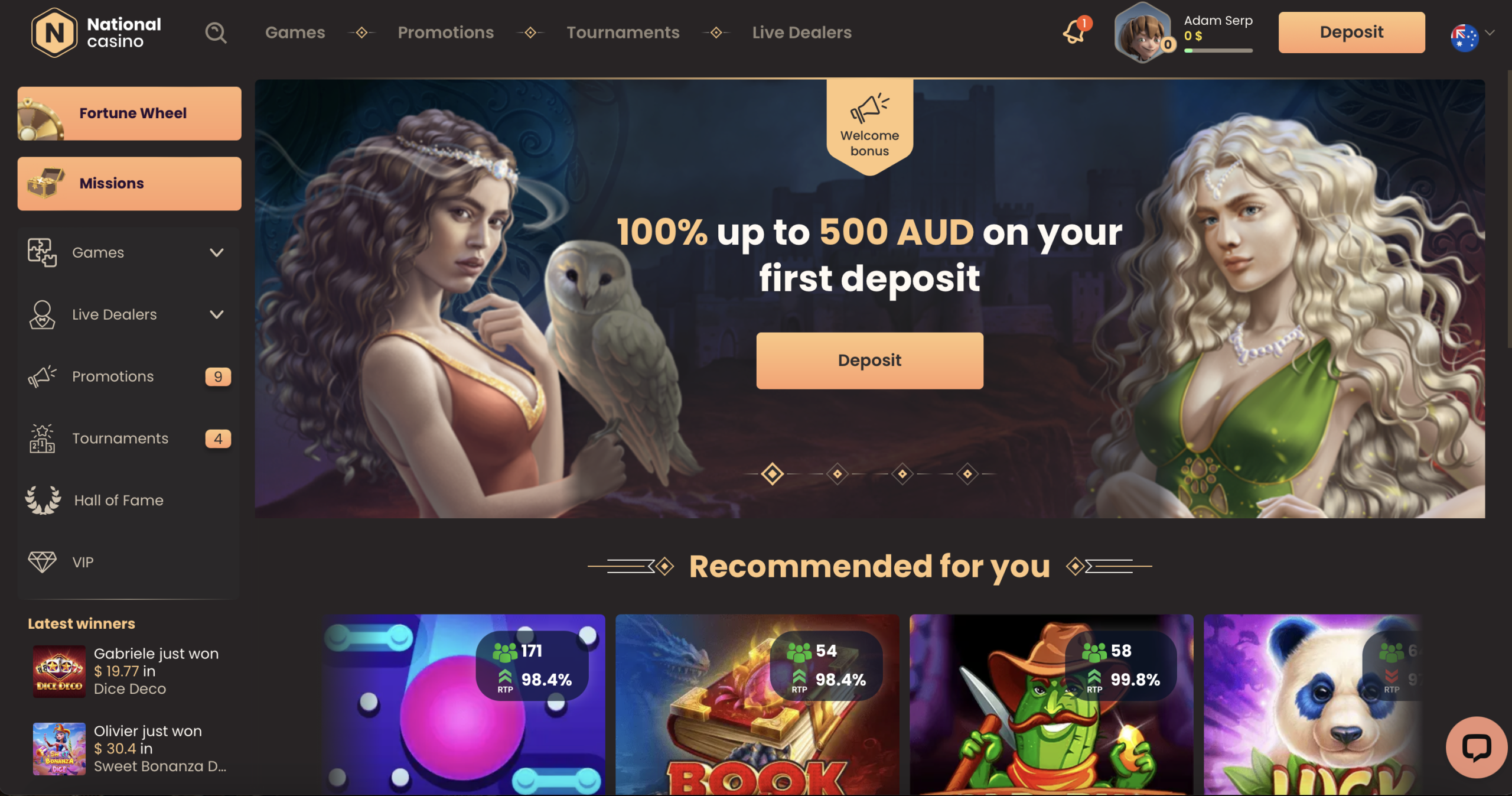
Task: Open Adam Serp profile avatar
Action: 1143,33
